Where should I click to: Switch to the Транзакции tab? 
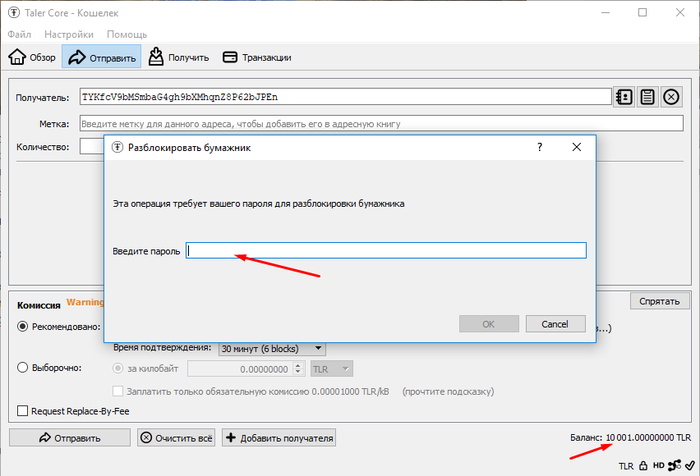(x=257, y=57)
